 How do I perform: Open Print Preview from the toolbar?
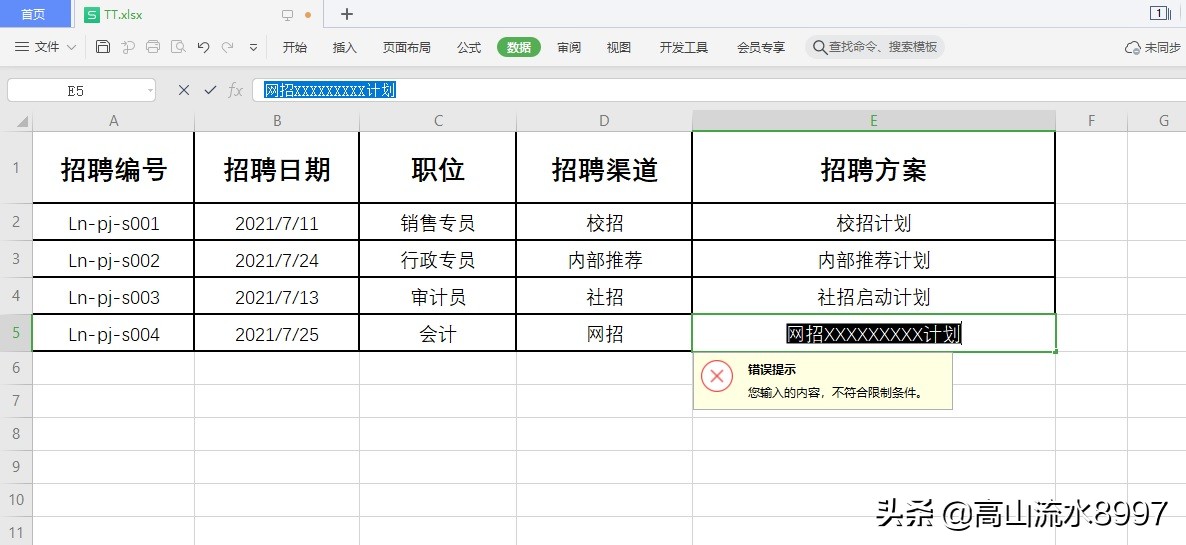178,47
